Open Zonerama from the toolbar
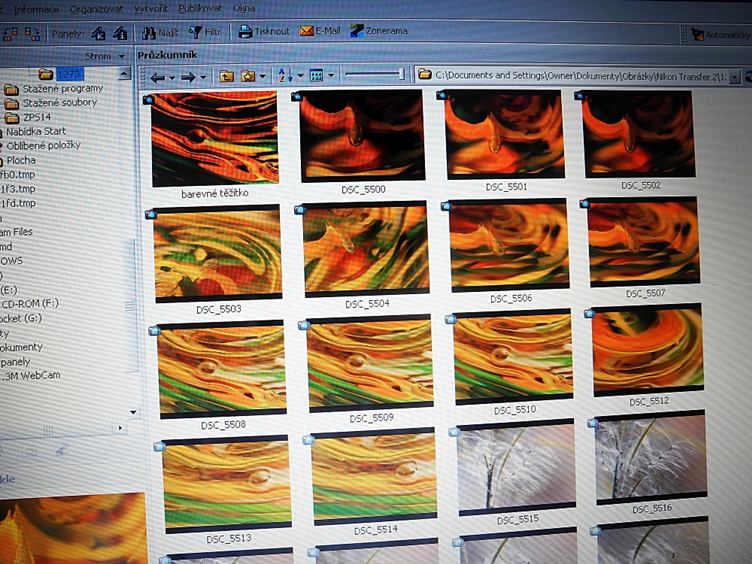 coord(378,31)
